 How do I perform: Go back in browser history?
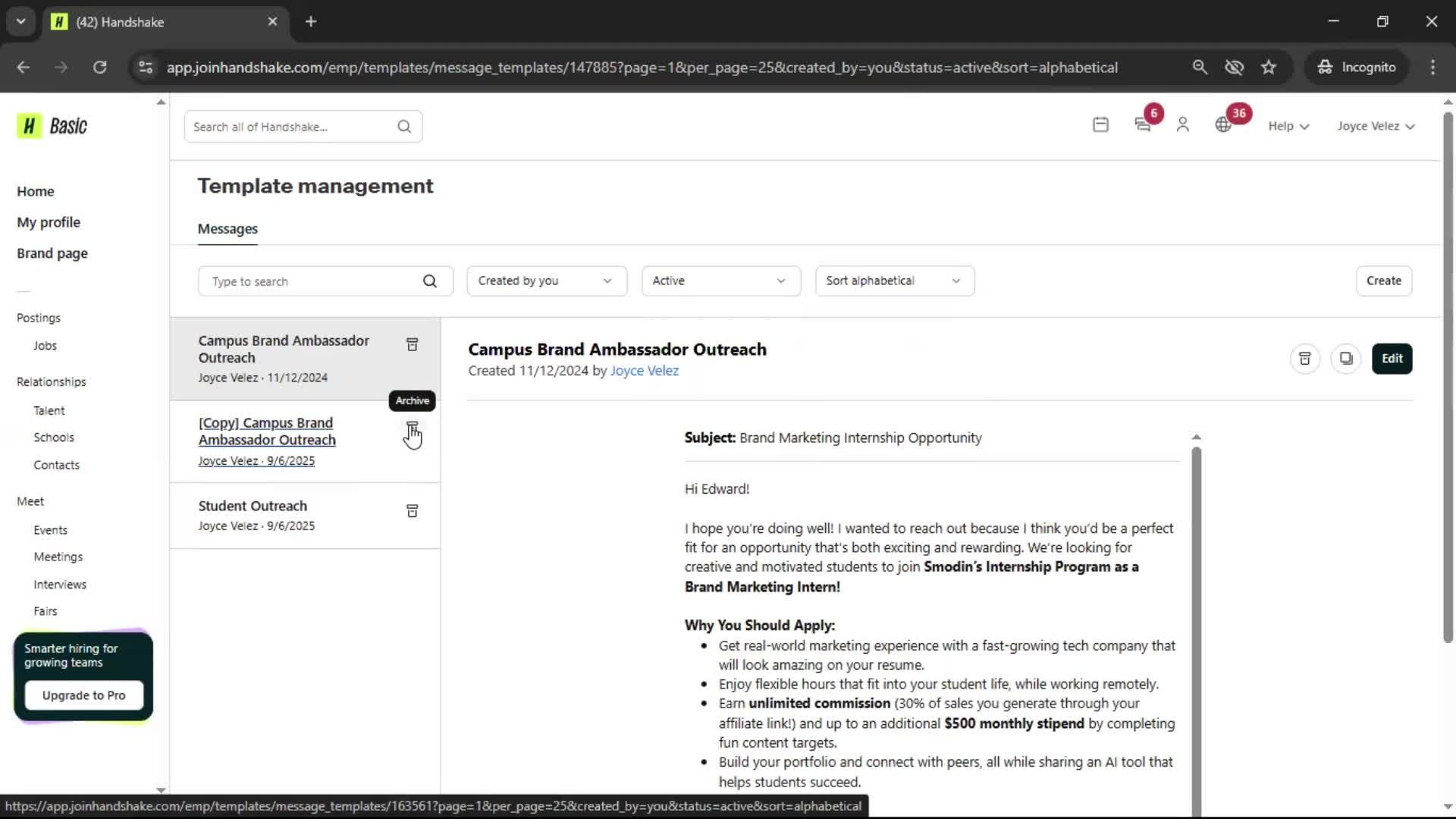[23, 67]
